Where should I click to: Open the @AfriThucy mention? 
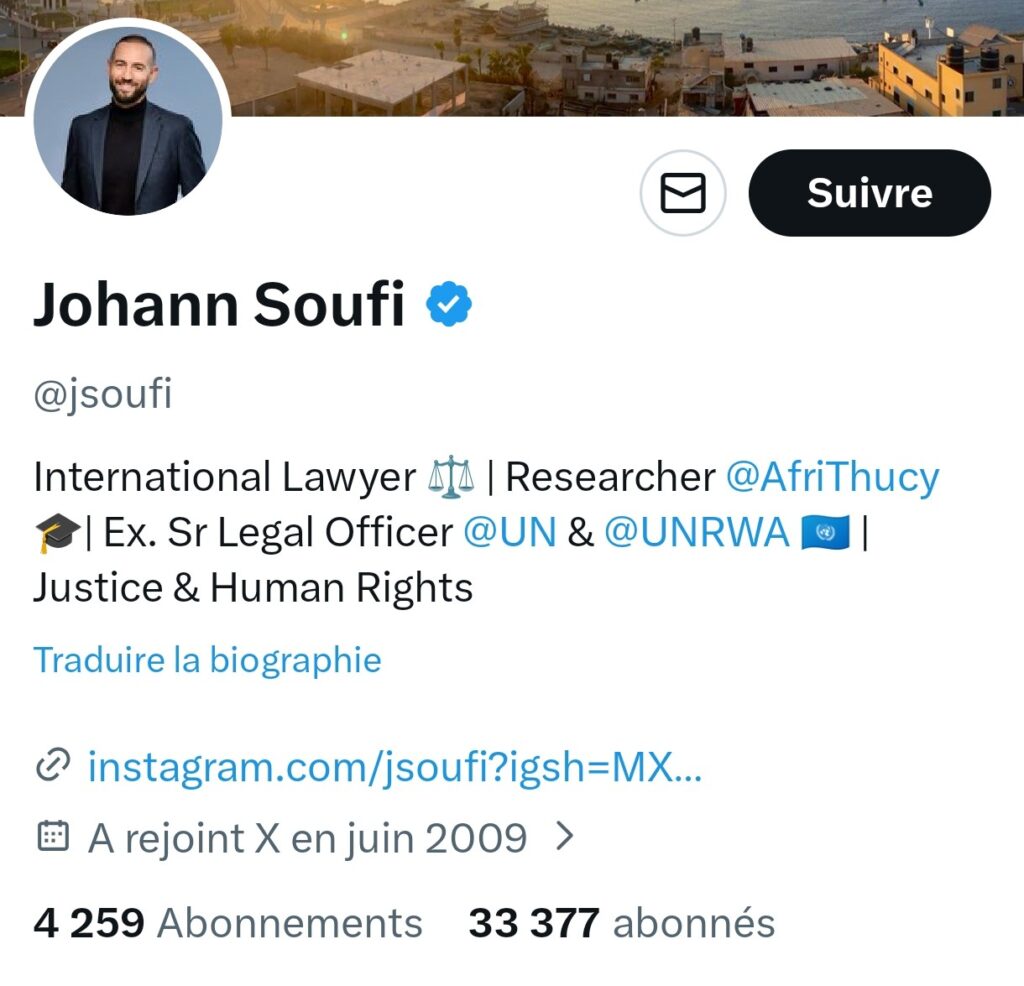[x=833, y=477]
